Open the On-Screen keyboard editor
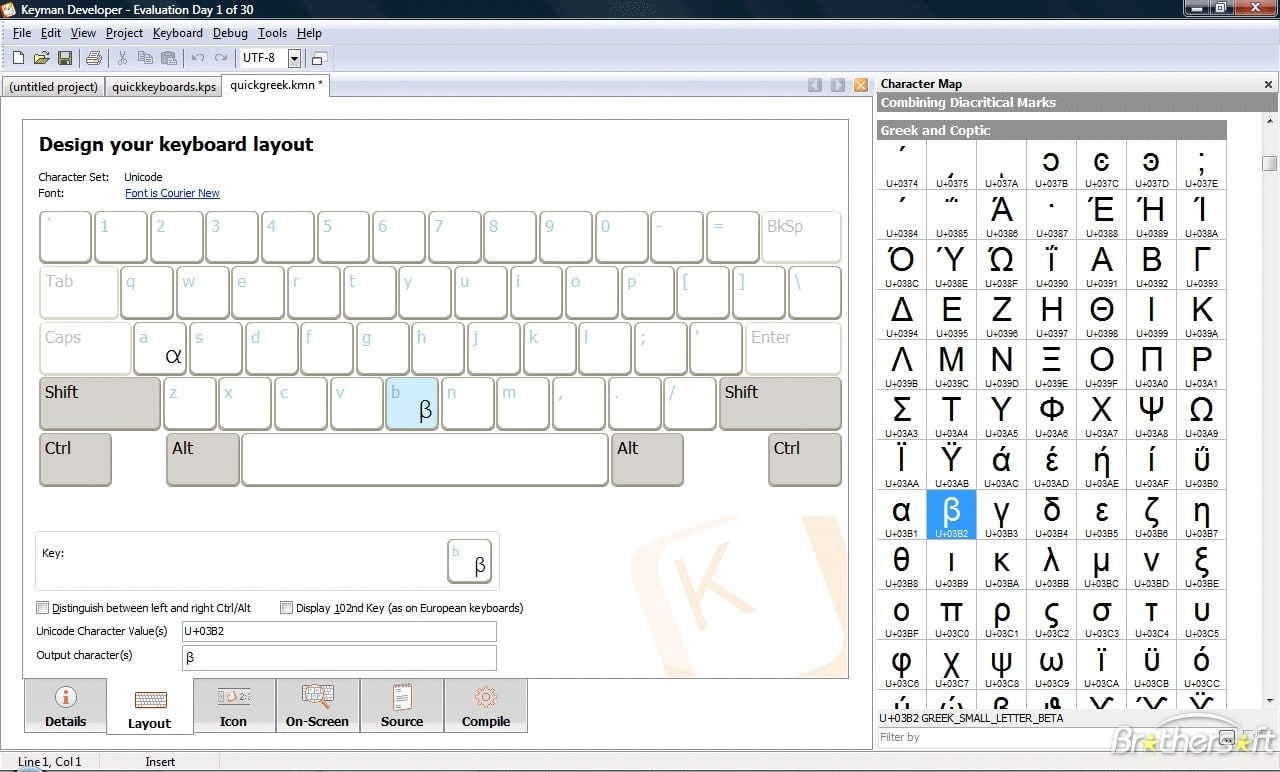 click(x=317, y=706)
